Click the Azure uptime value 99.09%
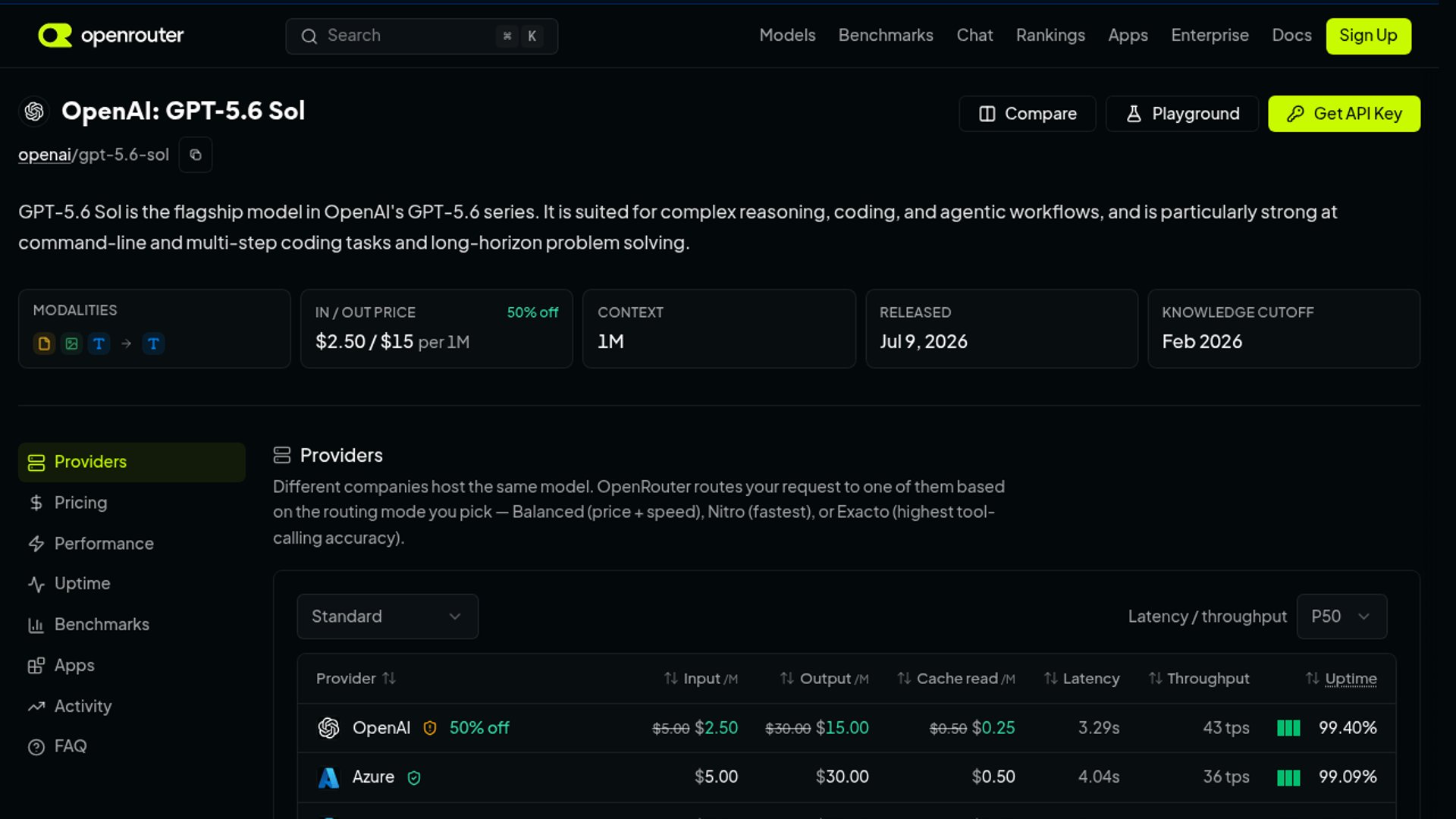Viewport: 1456px width, 819px height. [1348, 777]
